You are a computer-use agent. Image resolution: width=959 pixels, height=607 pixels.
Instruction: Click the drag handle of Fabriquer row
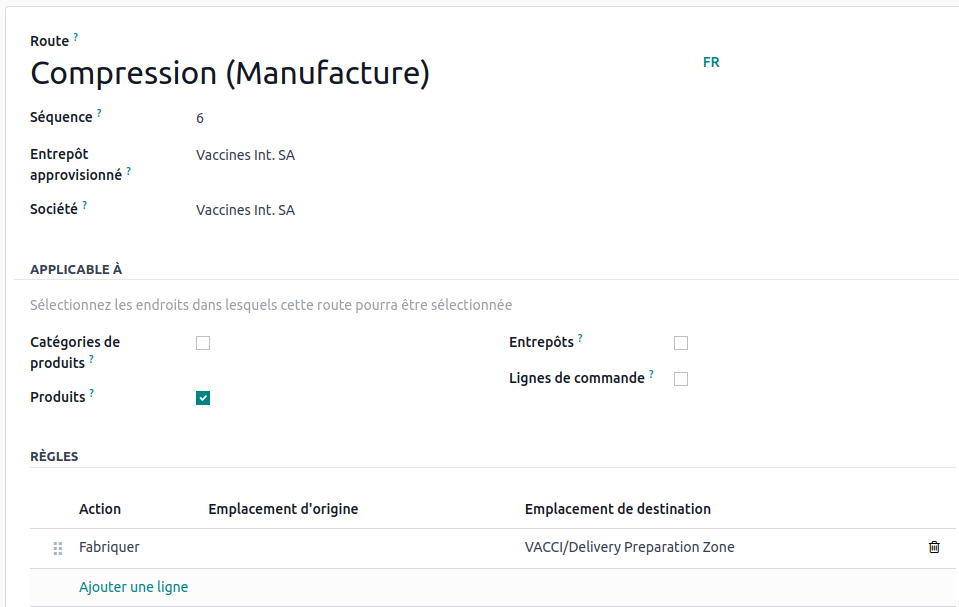[x=57, y=548]
